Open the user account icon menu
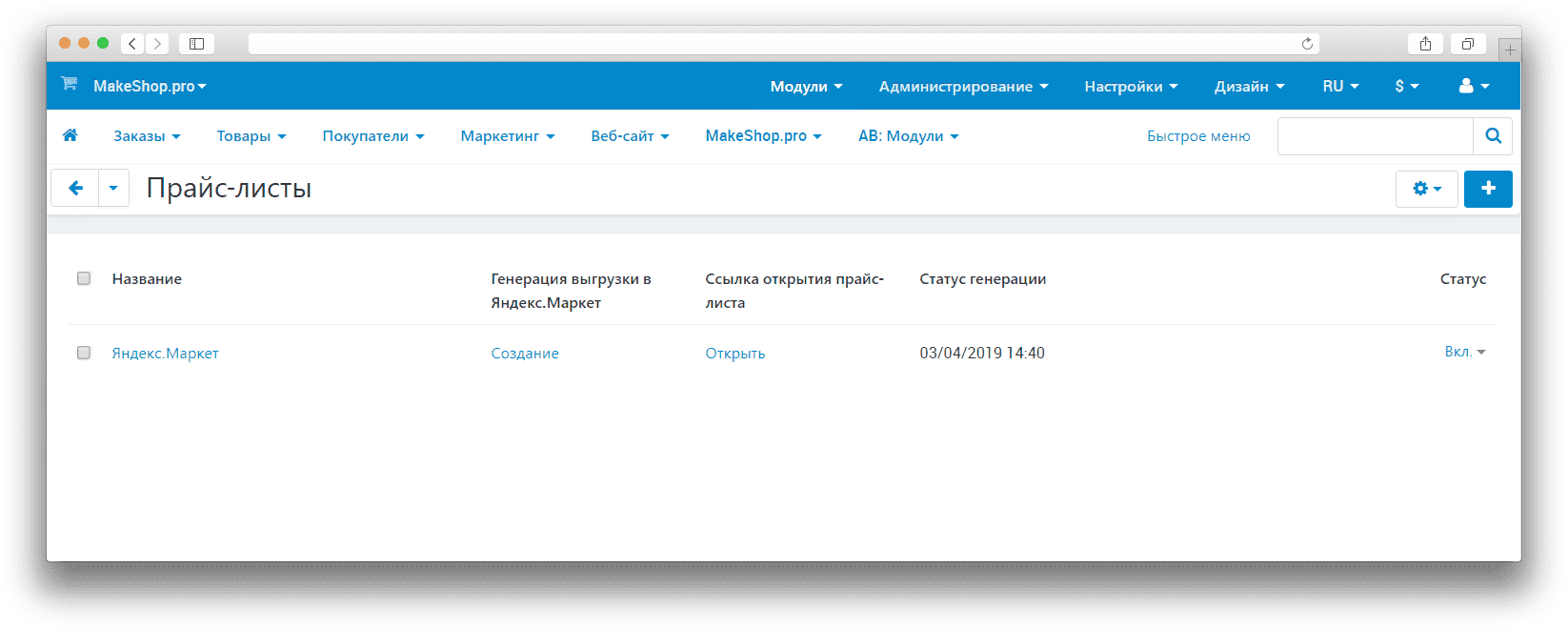Viewport: 1568px width, 629px height. point(1474,86)
